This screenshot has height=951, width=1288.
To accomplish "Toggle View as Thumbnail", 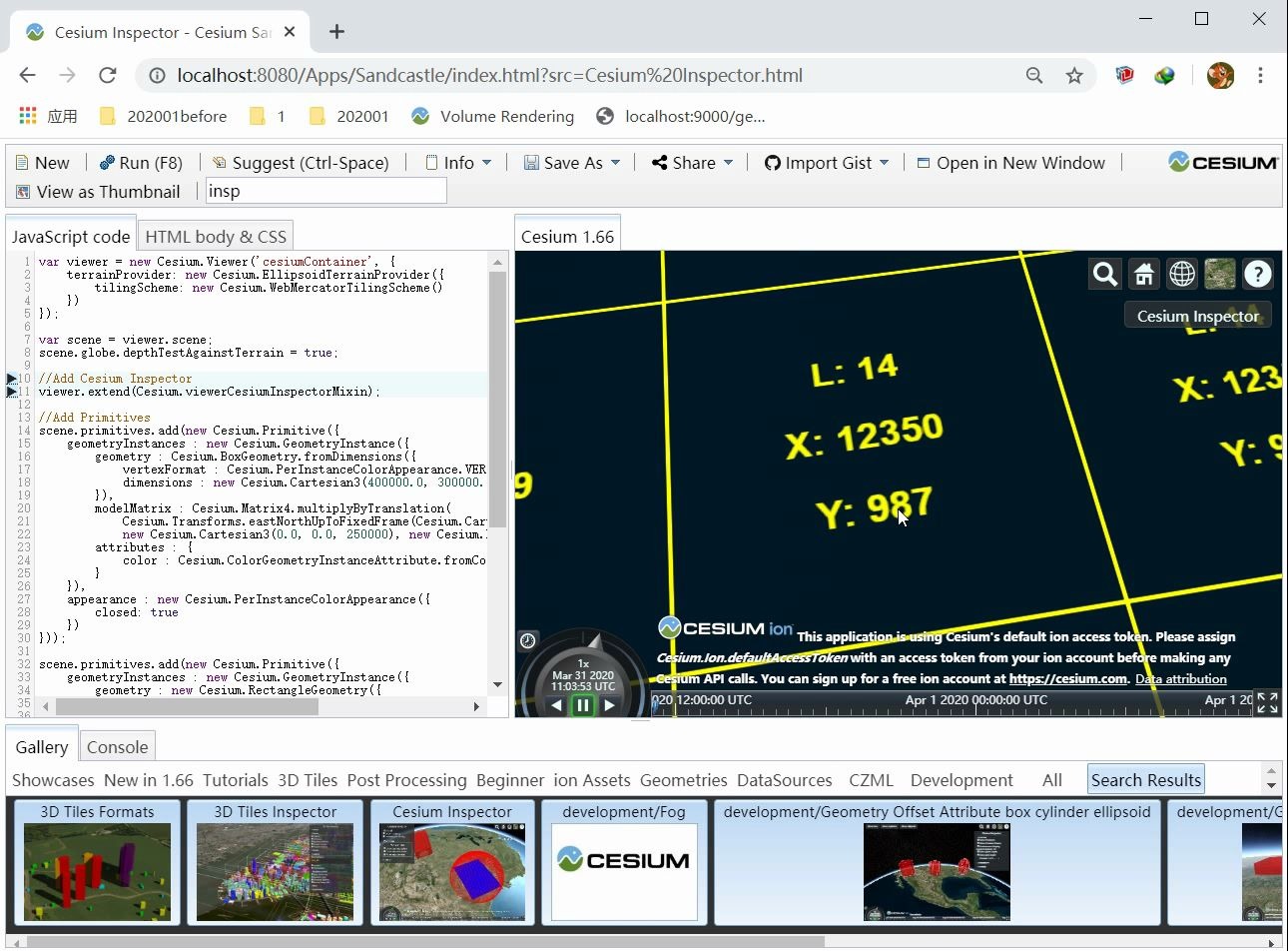I will 98,192.
